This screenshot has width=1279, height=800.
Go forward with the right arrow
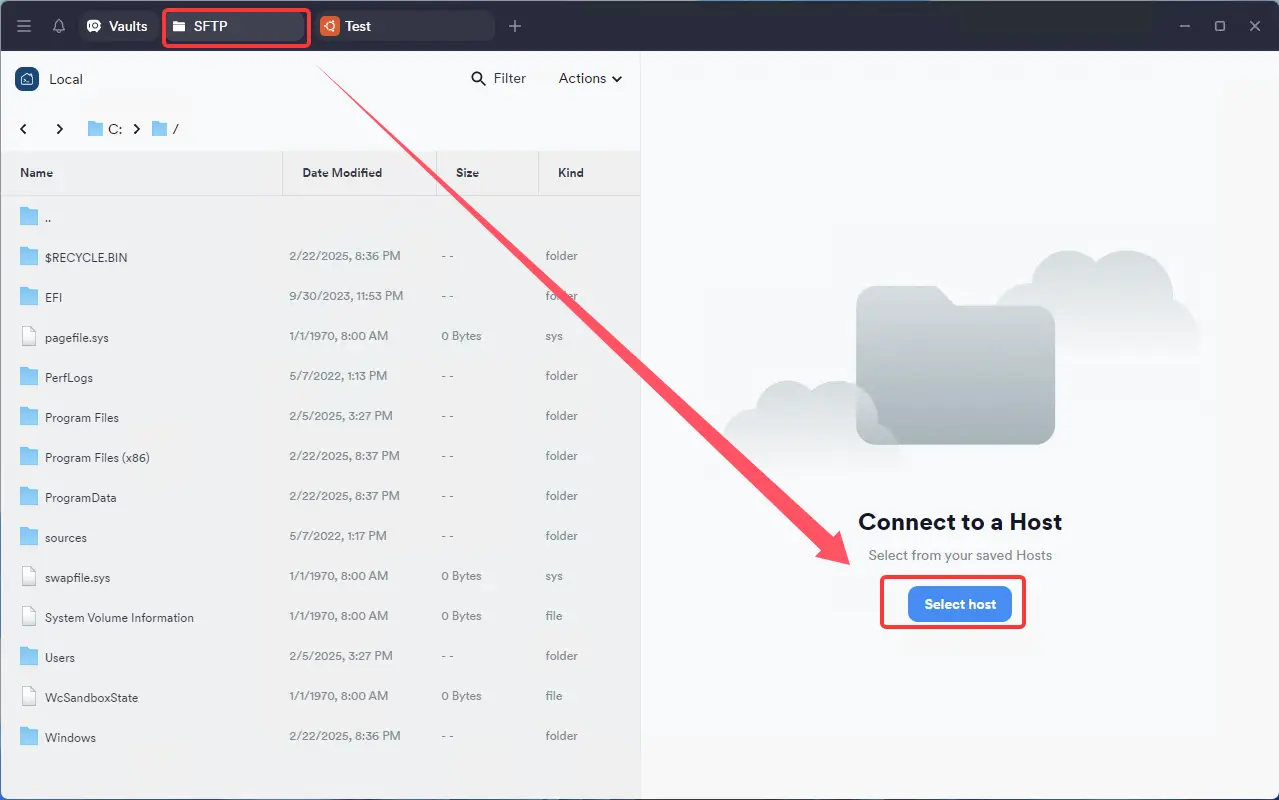[60, 129]
